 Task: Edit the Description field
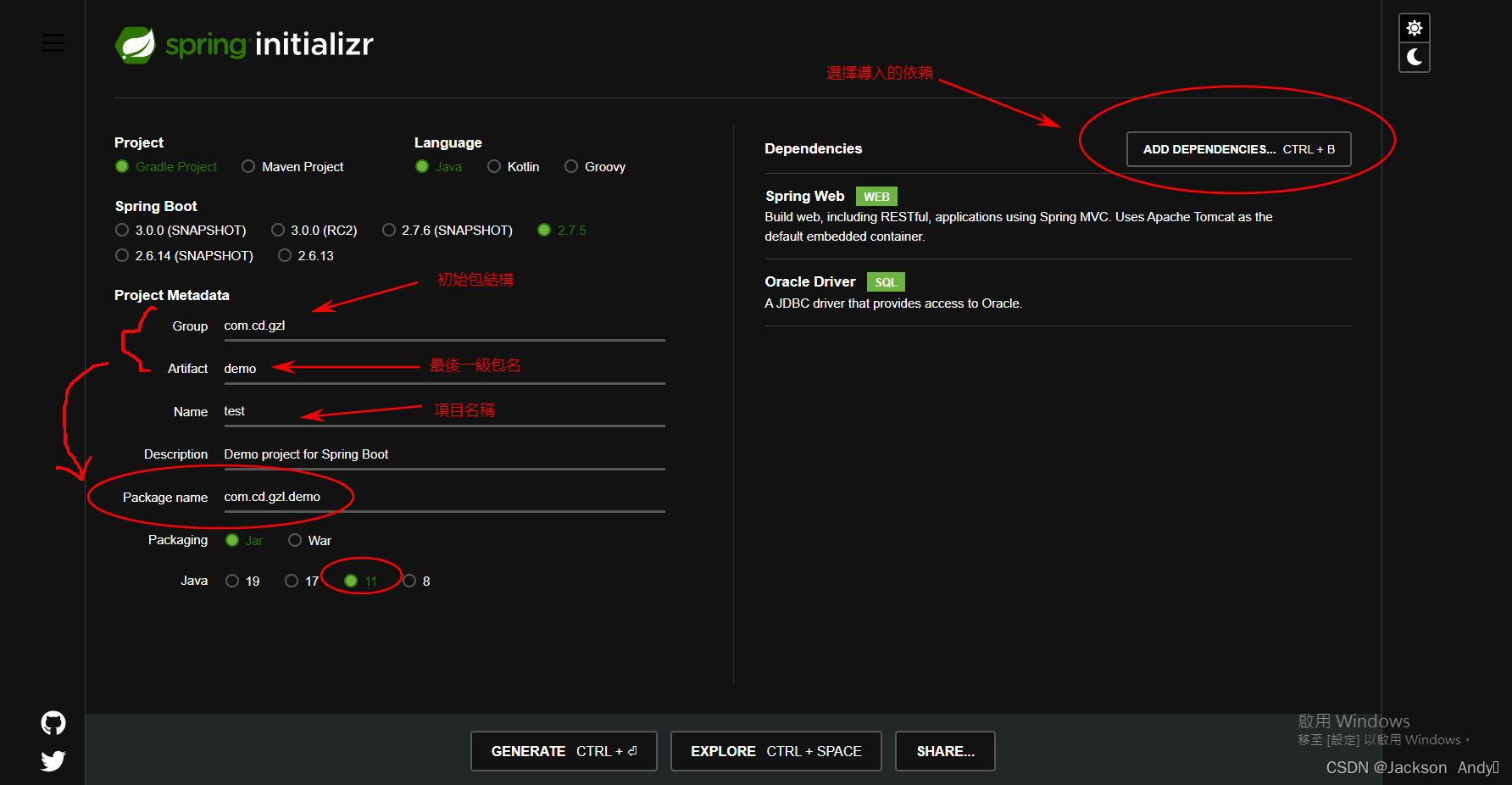coord(444,454)
